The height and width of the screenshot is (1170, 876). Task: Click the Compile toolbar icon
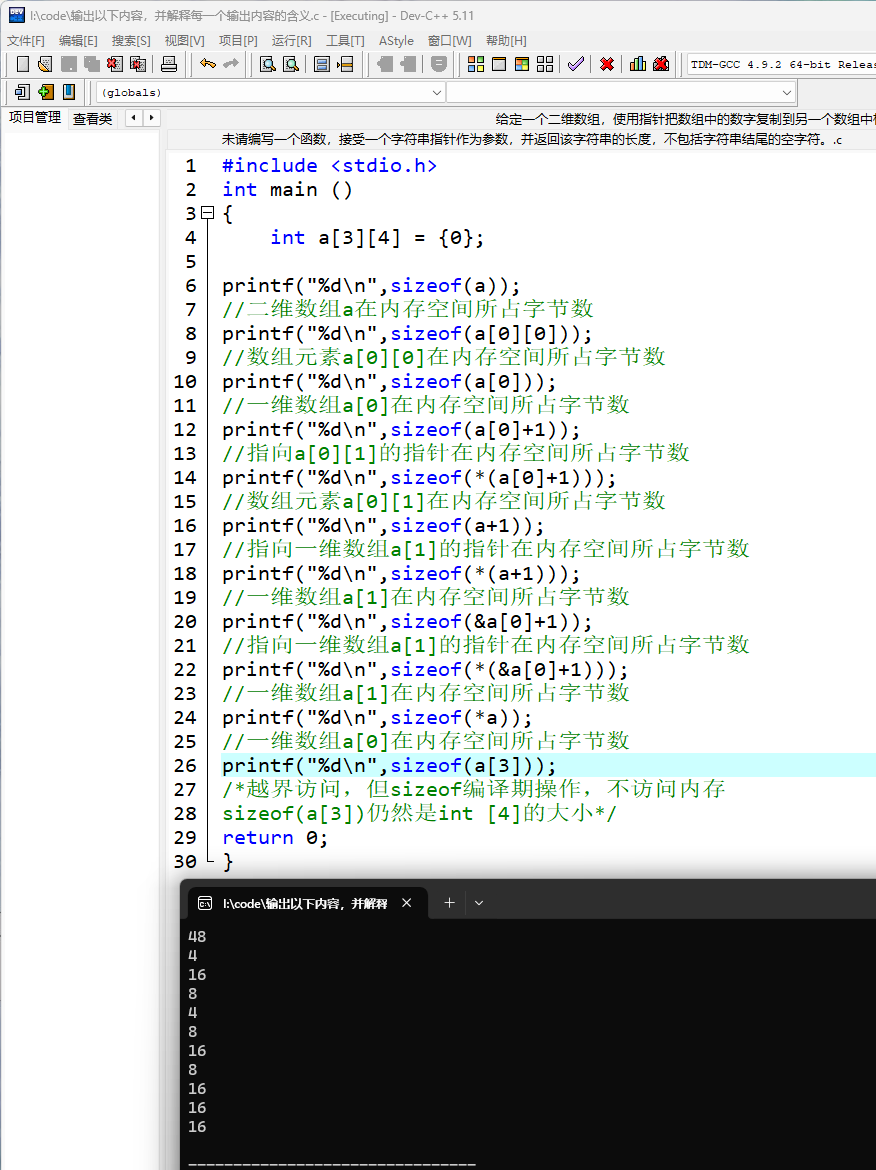pyautogui.click(x=476, y=64)
